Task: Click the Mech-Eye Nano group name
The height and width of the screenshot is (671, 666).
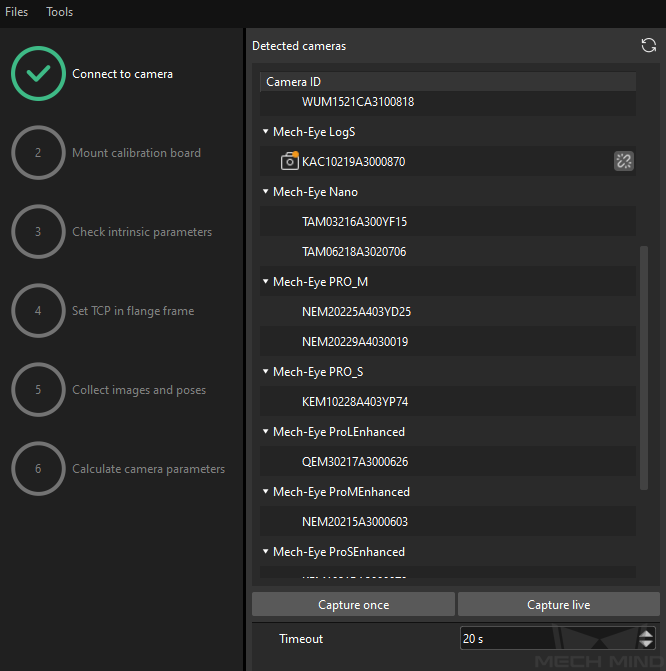Action: (315, 192)
